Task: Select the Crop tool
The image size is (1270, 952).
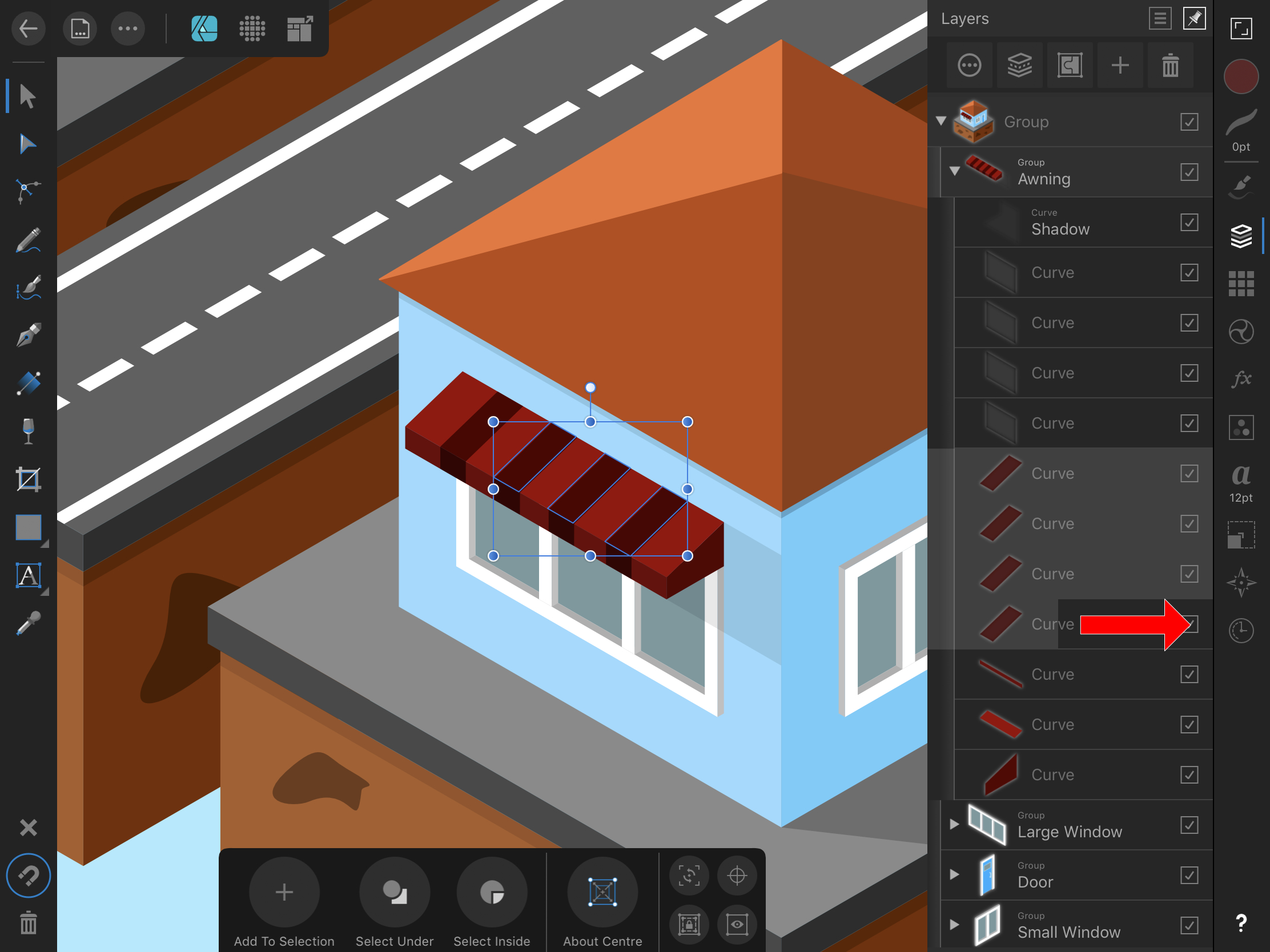Action: click(x=29, y=480)
